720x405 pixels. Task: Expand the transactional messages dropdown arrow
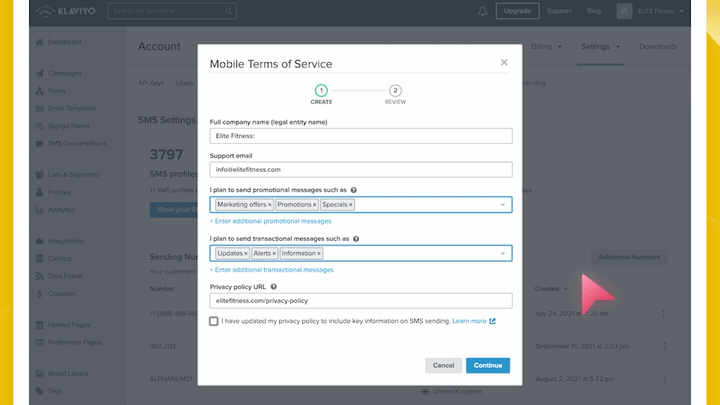pos(503,253)
